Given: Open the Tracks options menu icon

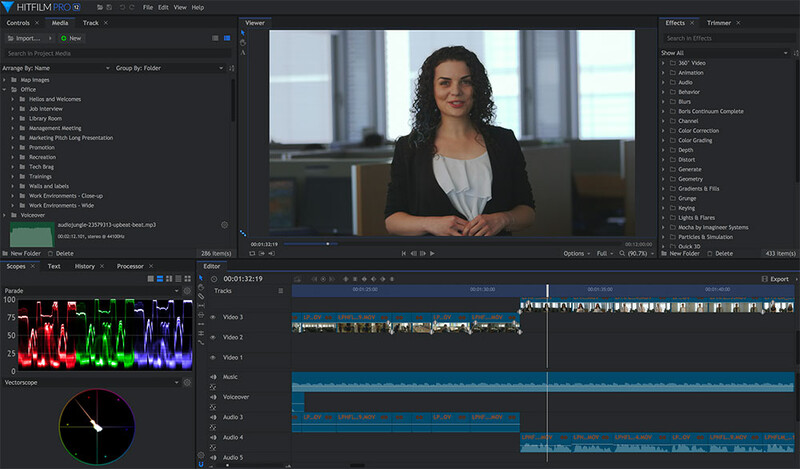Looking at the screenshot, I should [281, 291].
